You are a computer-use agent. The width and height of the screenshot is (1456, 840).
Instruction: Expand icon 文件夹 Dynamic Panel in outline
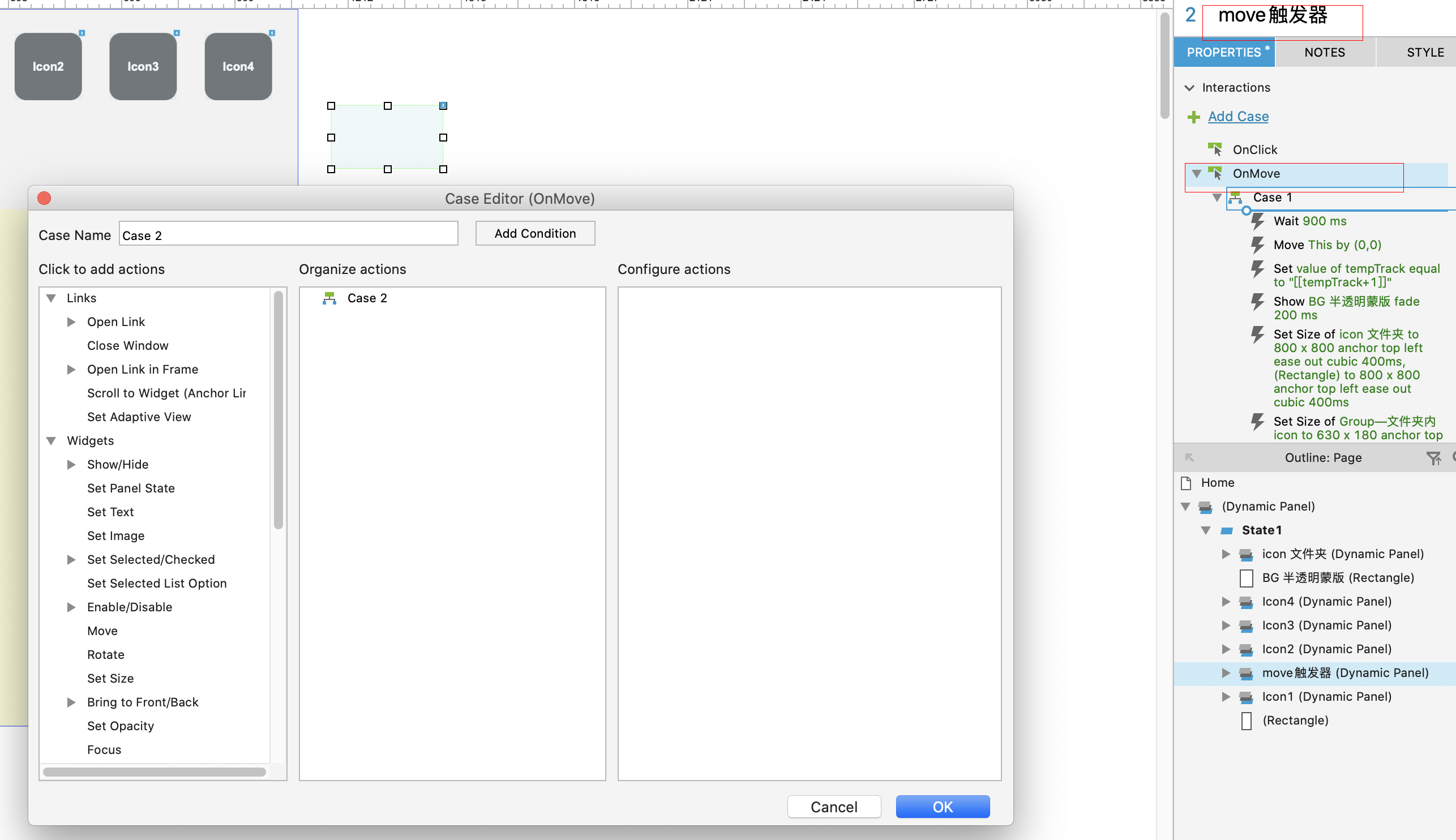(1226, 554)
